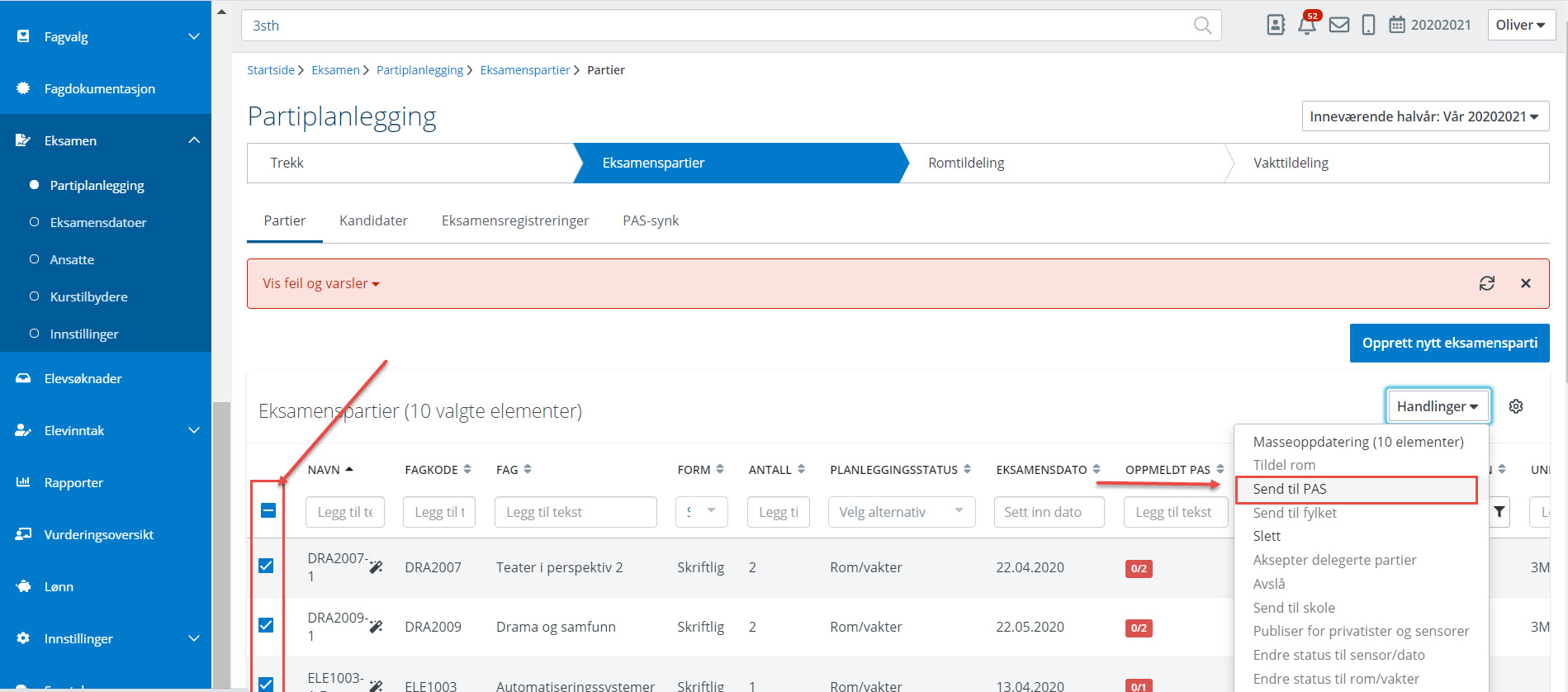Click Opprett nytt eksamensparti button
Image resolution: width=1568 pixels, height=692 pixels.
(1449, 343)
